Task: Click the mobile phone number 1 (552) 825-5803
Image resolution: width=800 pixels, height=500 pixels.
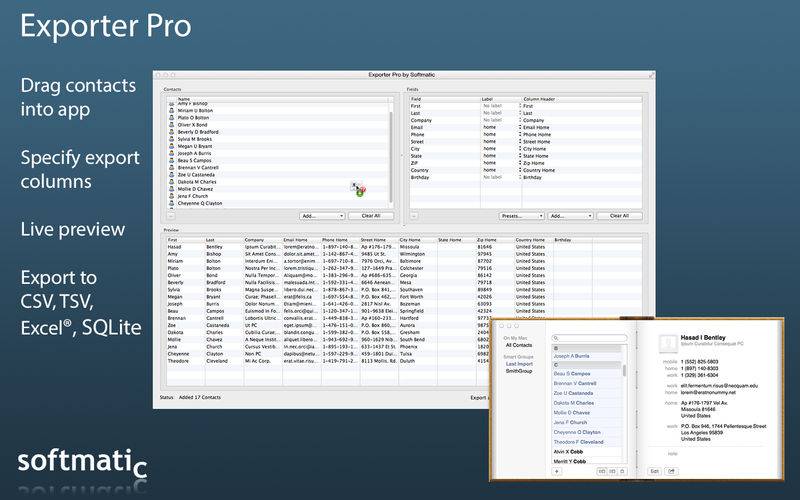Action: click(699, 362)
